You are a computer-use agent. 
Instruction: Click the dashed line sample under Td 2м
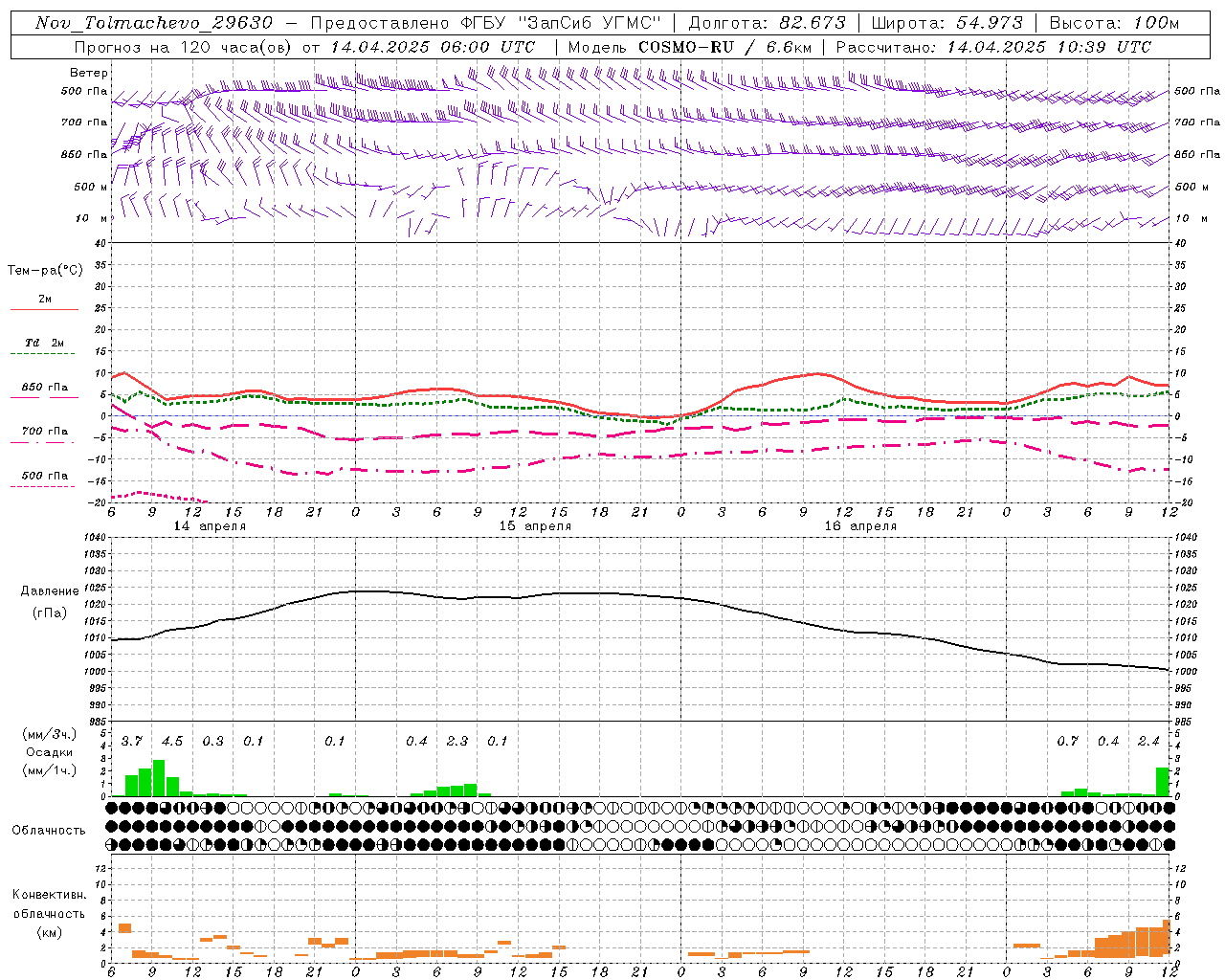[45, 354]
